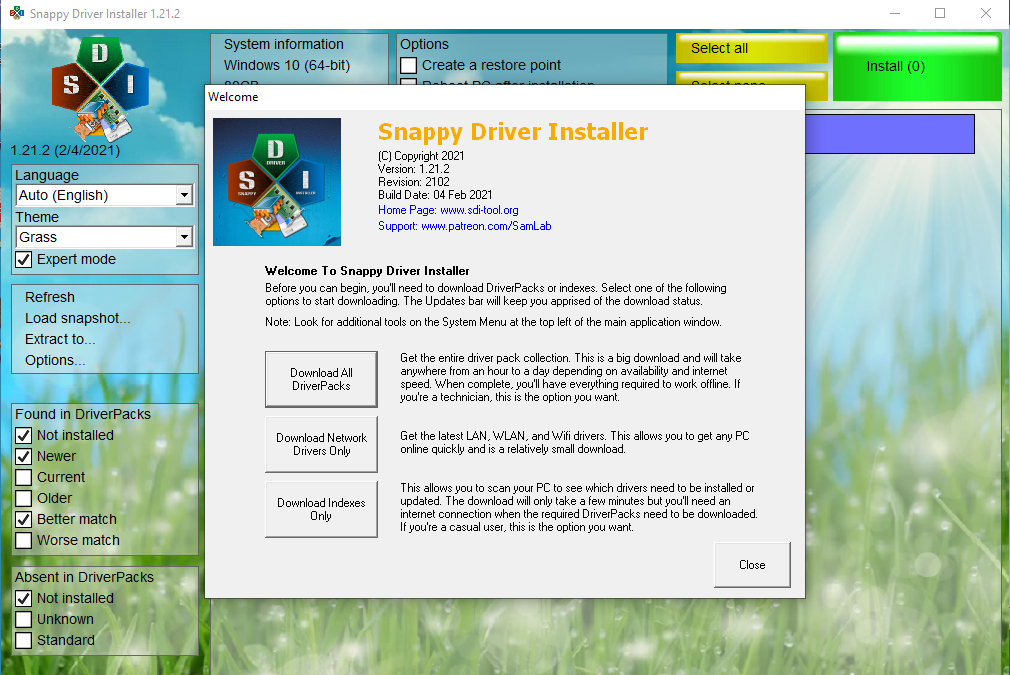Screen dimensions: 1010x675
Task: Click Download Indexes Only
Action: 320,508
